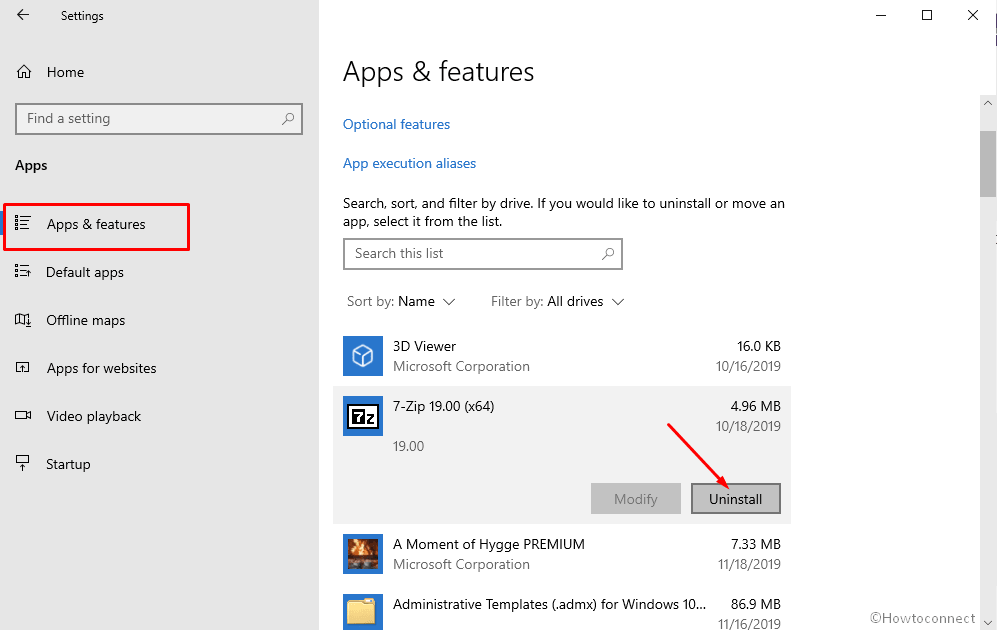Select A Moment of Hygge PREMIUM icon
The image size is (997, 630).
coord(363,554)
